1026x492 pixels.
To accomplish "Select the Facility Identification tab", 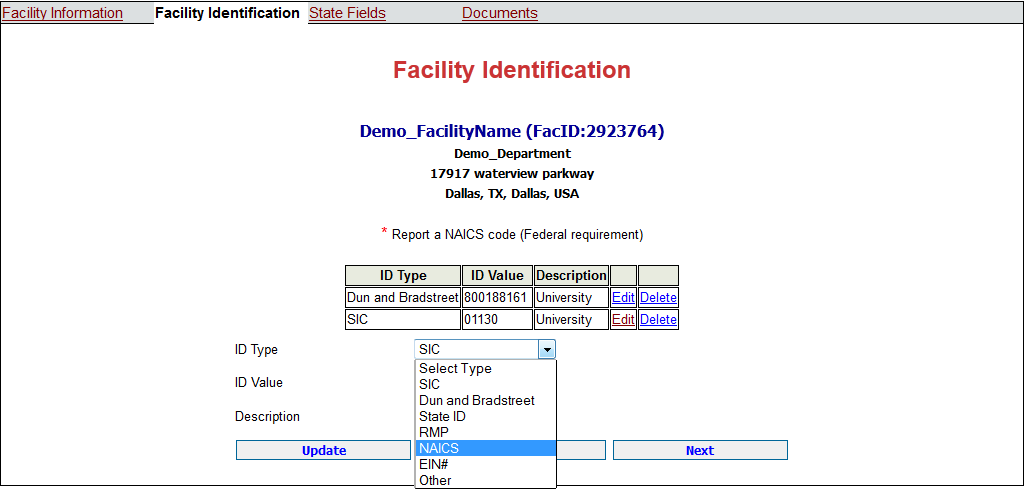I will [227, 13].
